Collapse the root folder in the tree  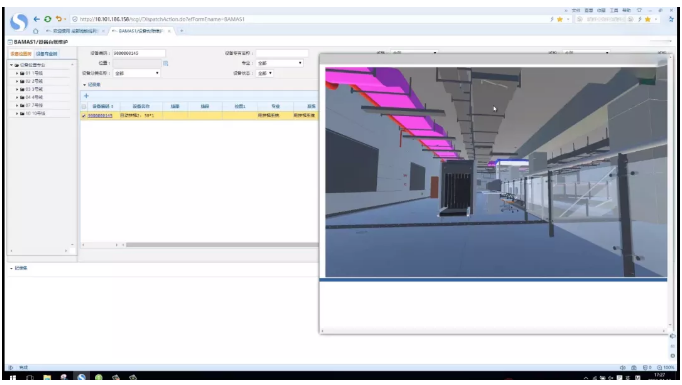coord(12,65)
